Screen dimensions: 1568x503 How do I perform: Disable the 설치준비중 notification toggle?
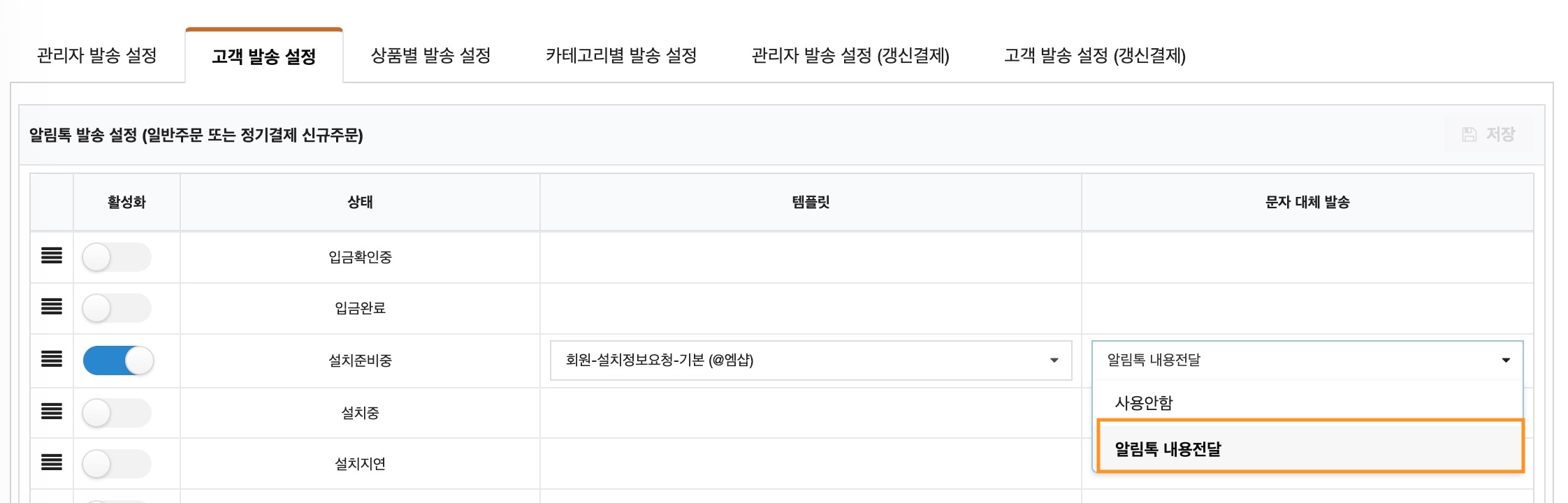[x=116, y=360]
